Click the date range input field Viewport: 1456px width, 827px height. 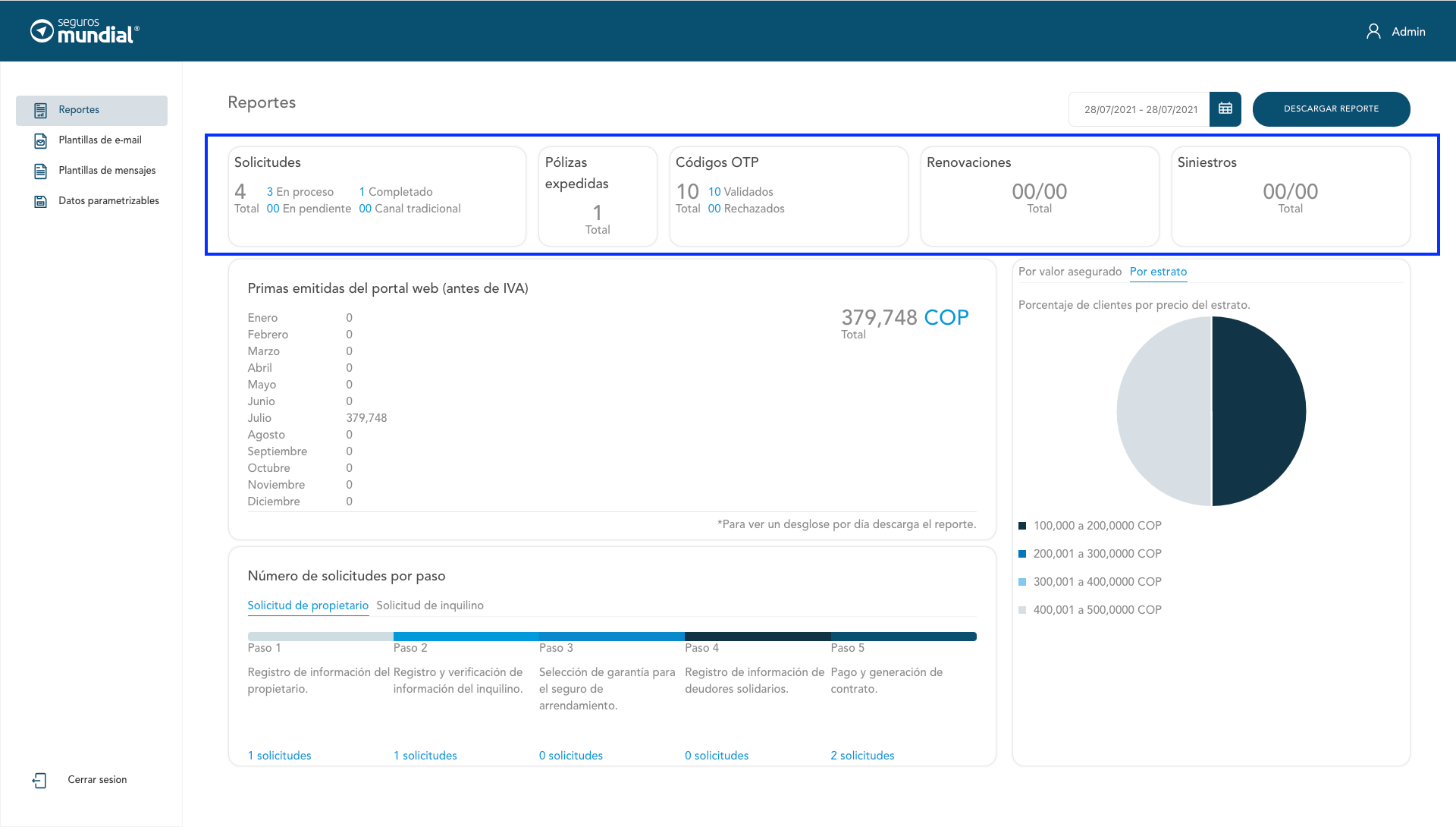1140,109
